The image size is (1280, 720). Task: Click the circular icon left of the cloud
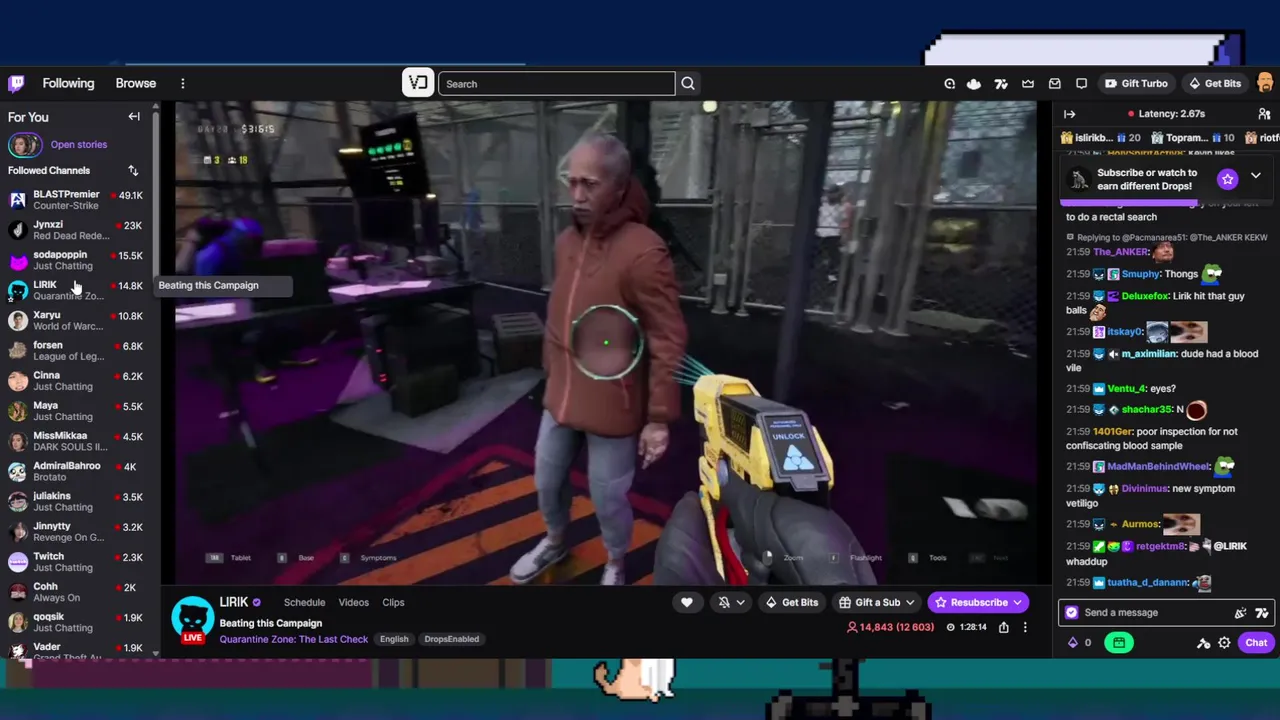(949, 84)
